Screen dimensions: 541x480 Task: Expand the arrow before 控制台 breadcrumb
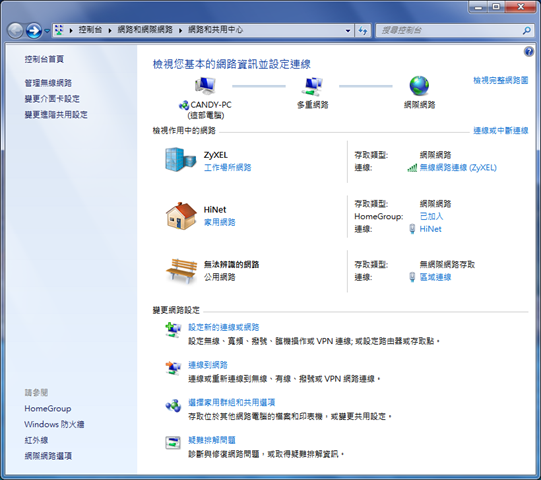[x=71, y=30]
